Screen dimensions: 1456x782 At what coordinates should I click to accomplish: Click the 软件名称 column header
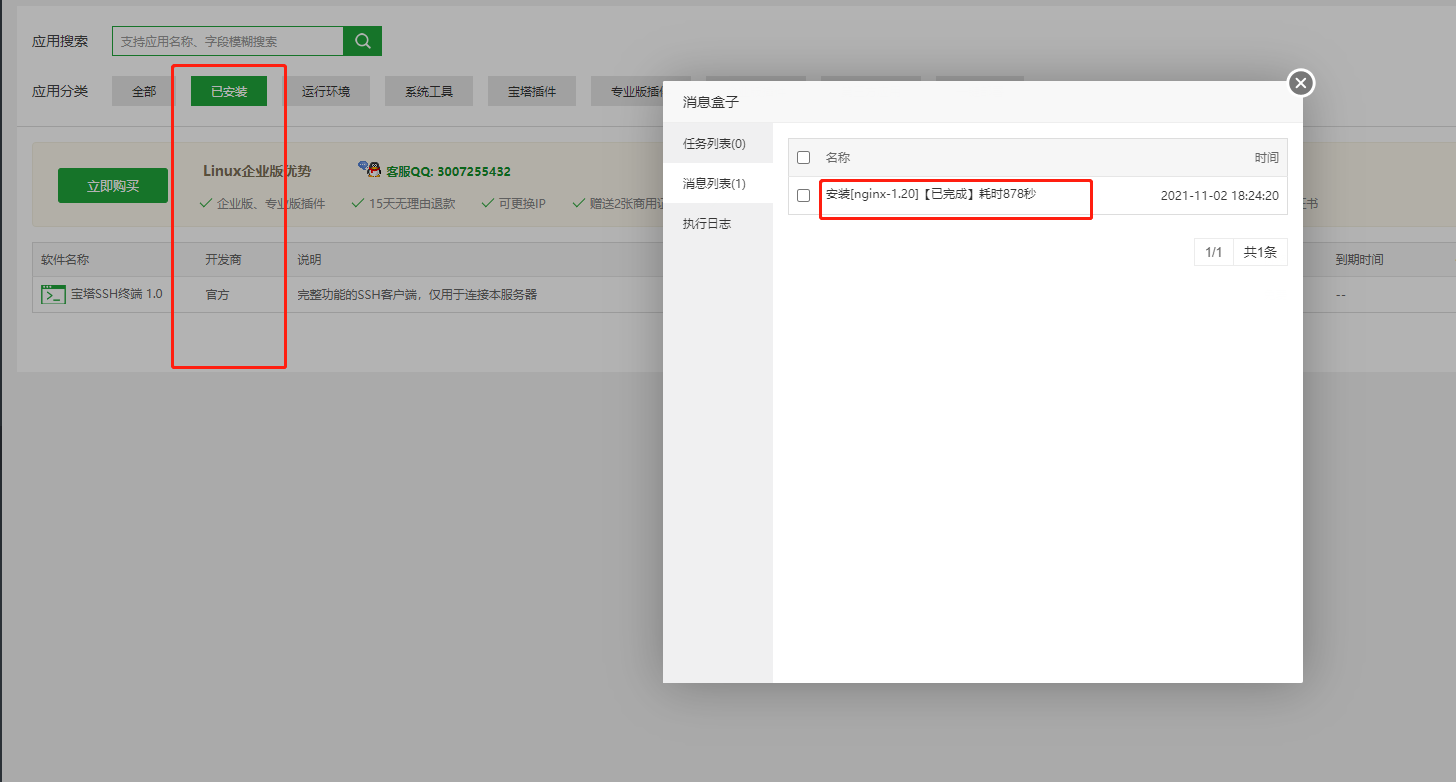point(65,259)
